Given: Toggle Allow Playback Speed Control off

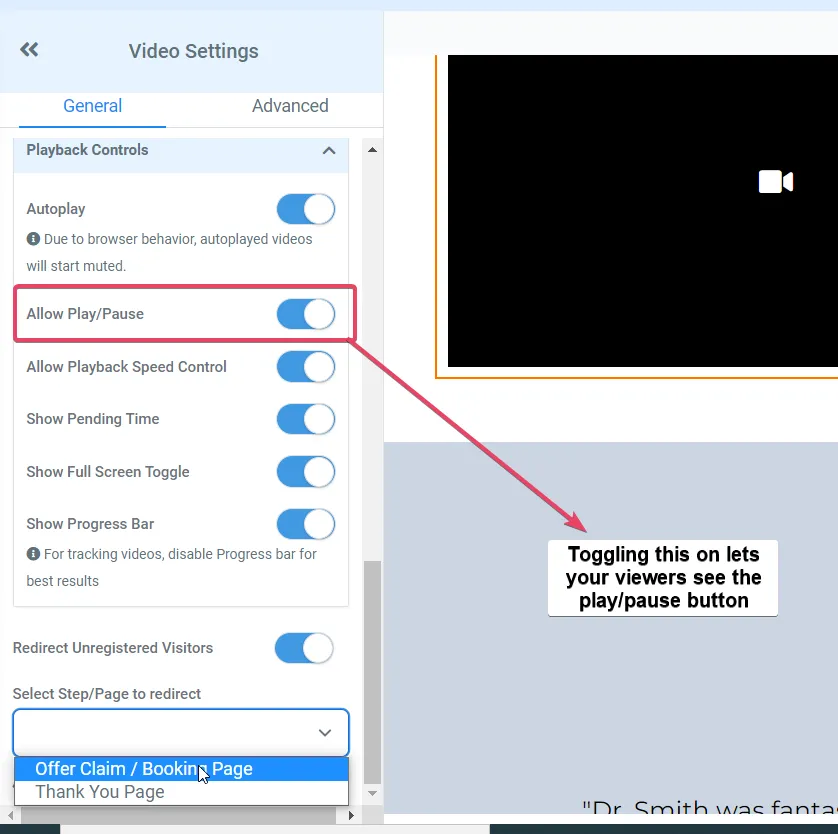Looking at the screenshot, I should pos(306,367).
